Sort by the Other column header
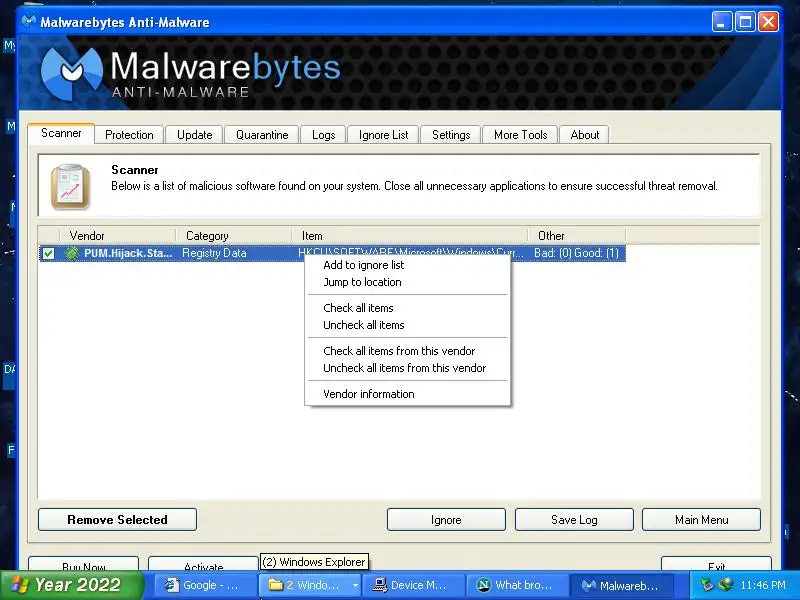This screenshot has height=600, width=800. click(x=577, y=236)
